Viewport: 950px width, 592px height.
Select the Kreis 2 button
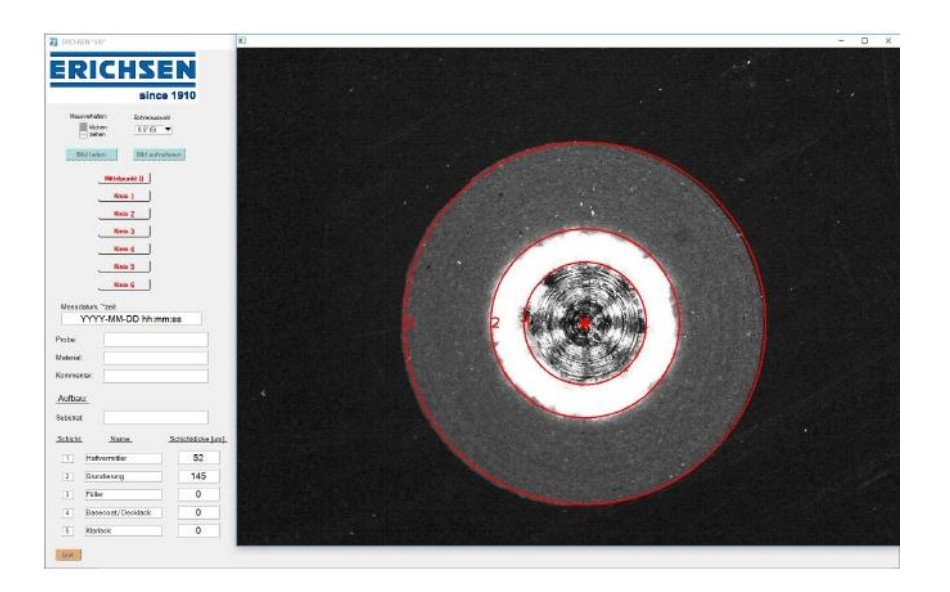click(124, 214)
